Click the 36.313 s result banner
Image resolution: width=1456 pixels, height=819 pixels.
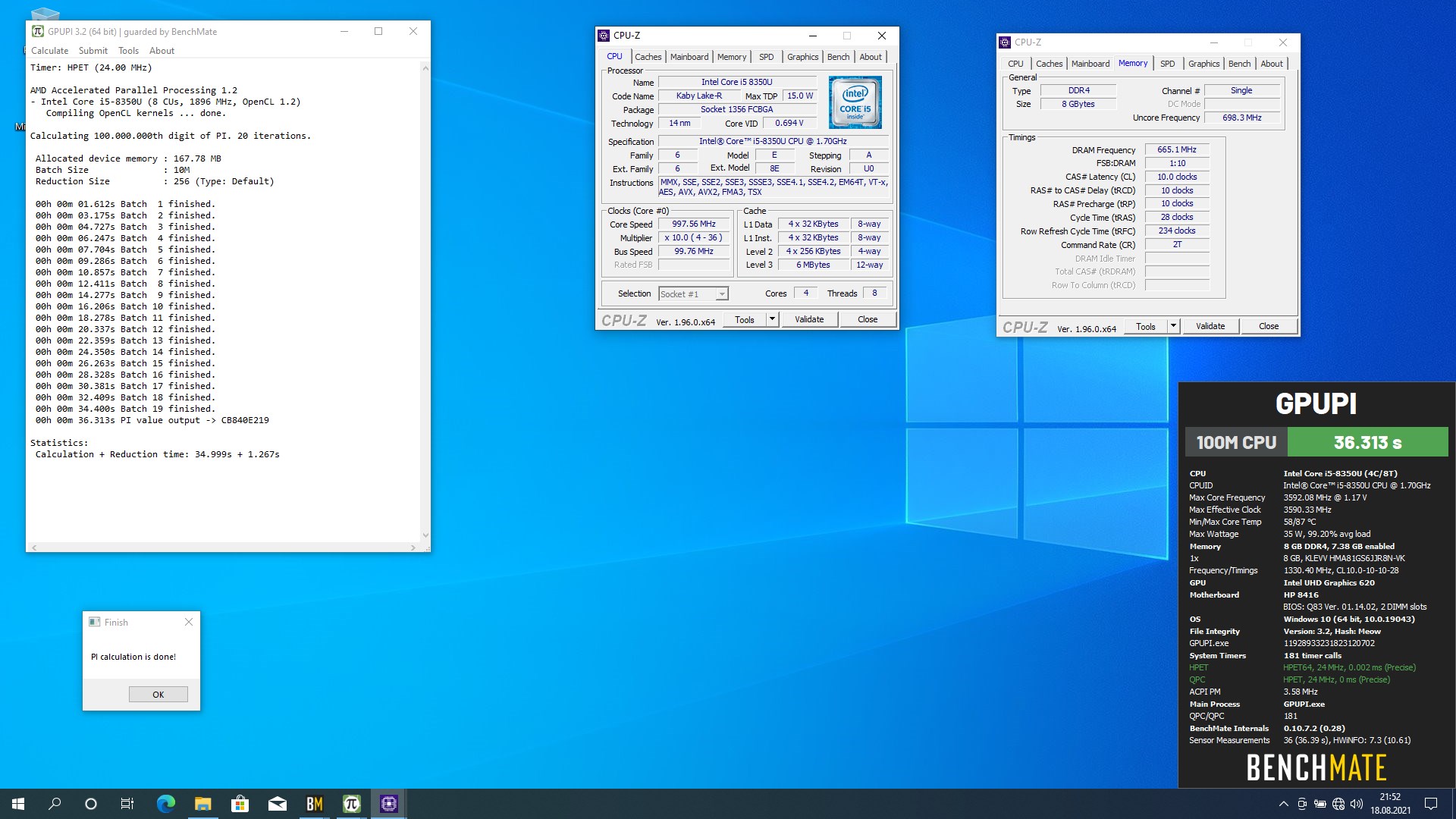point(1367,442)
